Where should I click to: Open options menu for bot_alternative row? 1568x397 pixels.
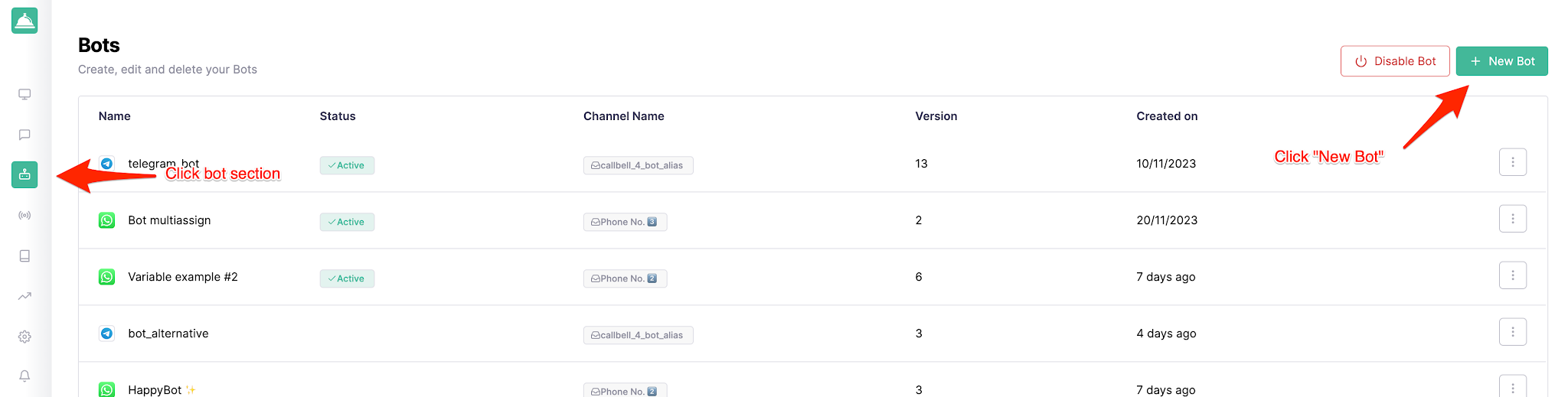click(x=1512, y=332)
